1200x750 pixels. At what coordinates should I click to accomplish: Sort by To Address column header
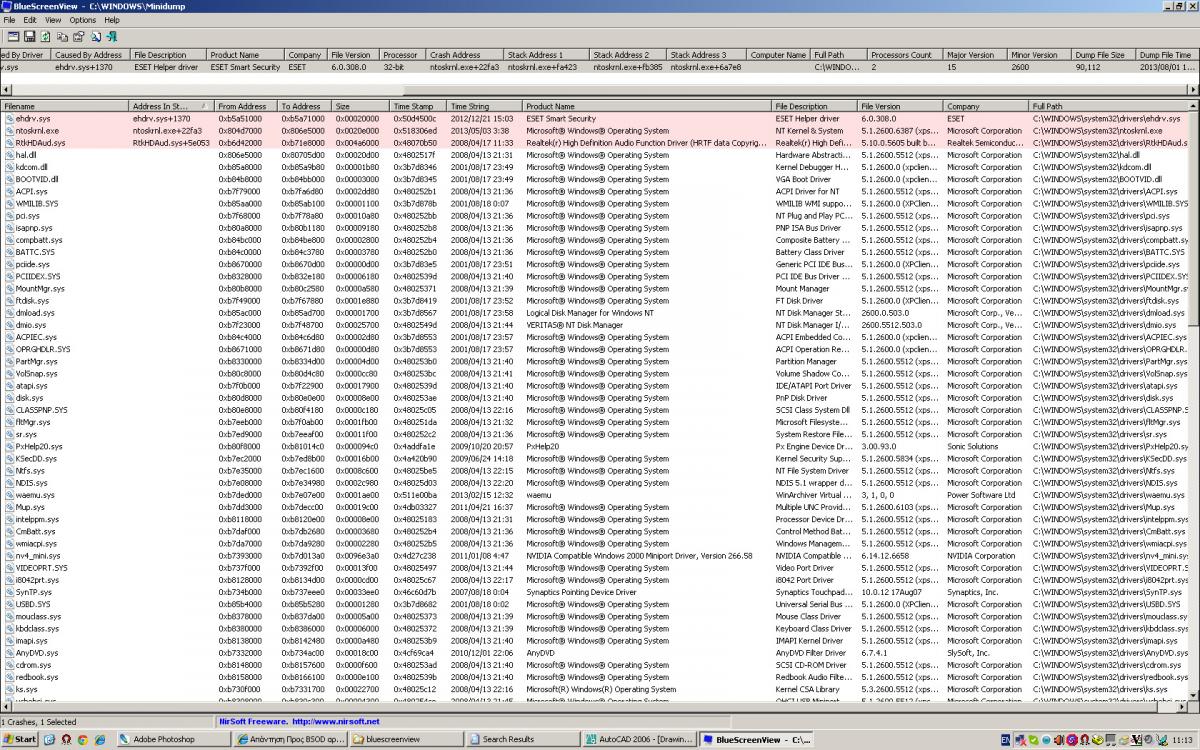click(304, 105)
